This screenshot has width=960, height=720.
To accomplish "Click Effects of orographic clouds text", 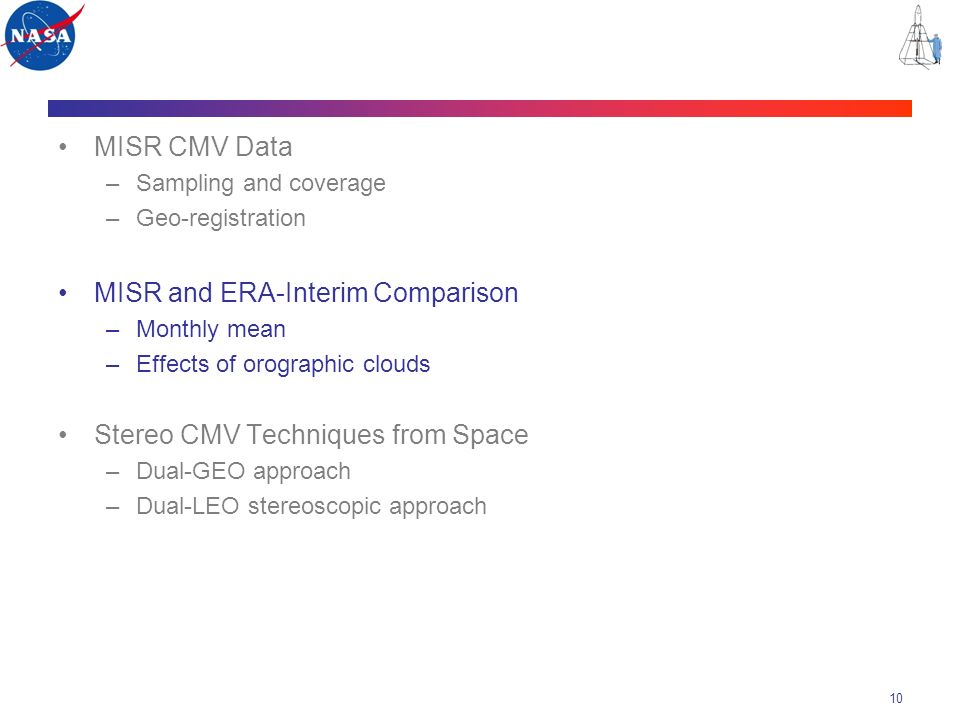I will (283, 364).
